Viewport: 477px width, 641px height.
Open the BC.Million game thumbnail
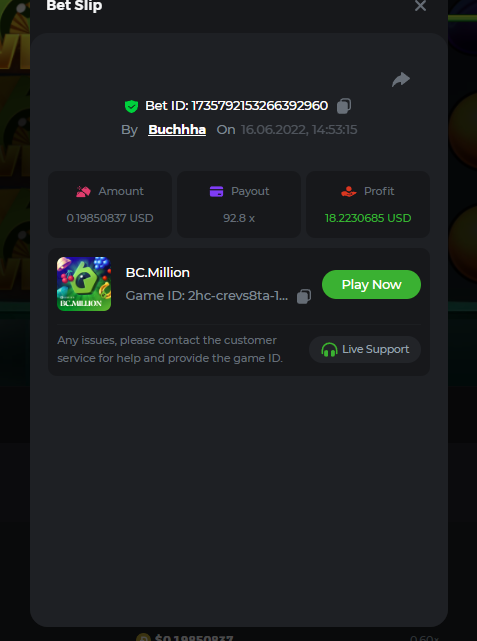(84, 284)
